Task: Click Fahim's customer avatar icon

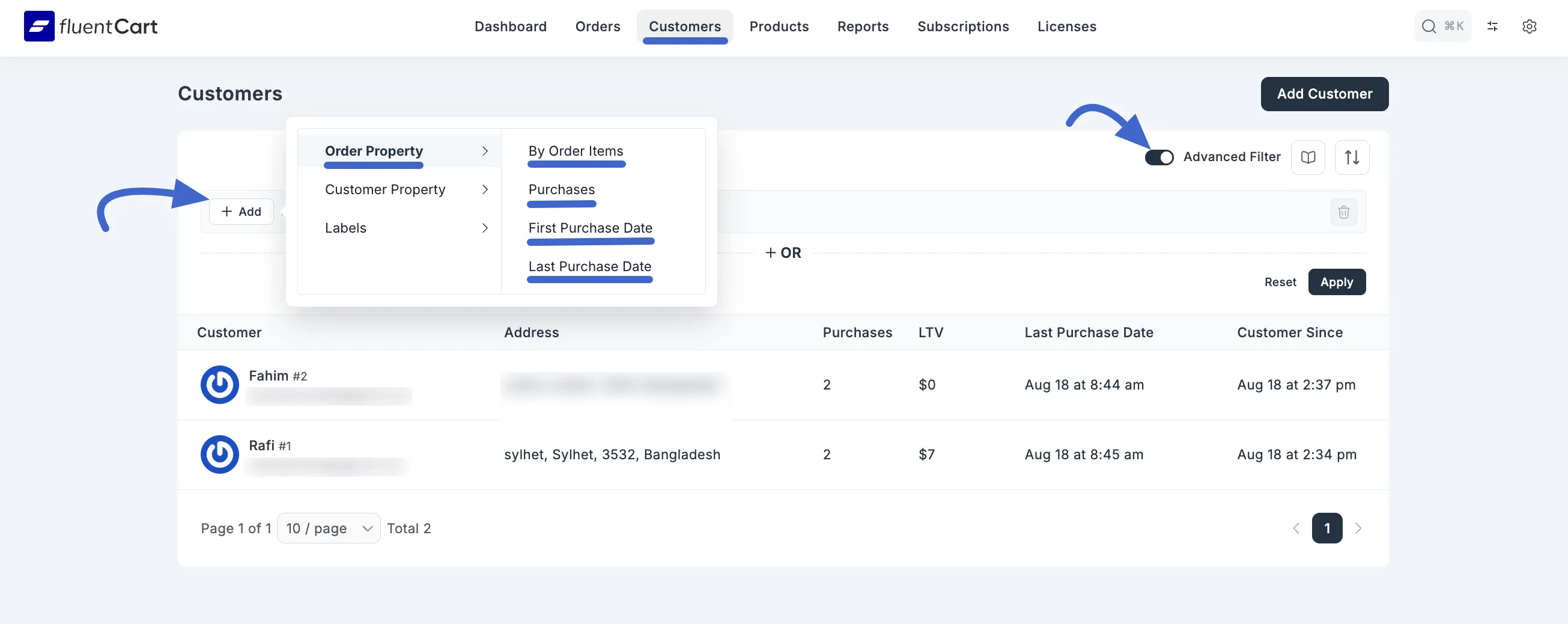Action: tap(219, 385)
